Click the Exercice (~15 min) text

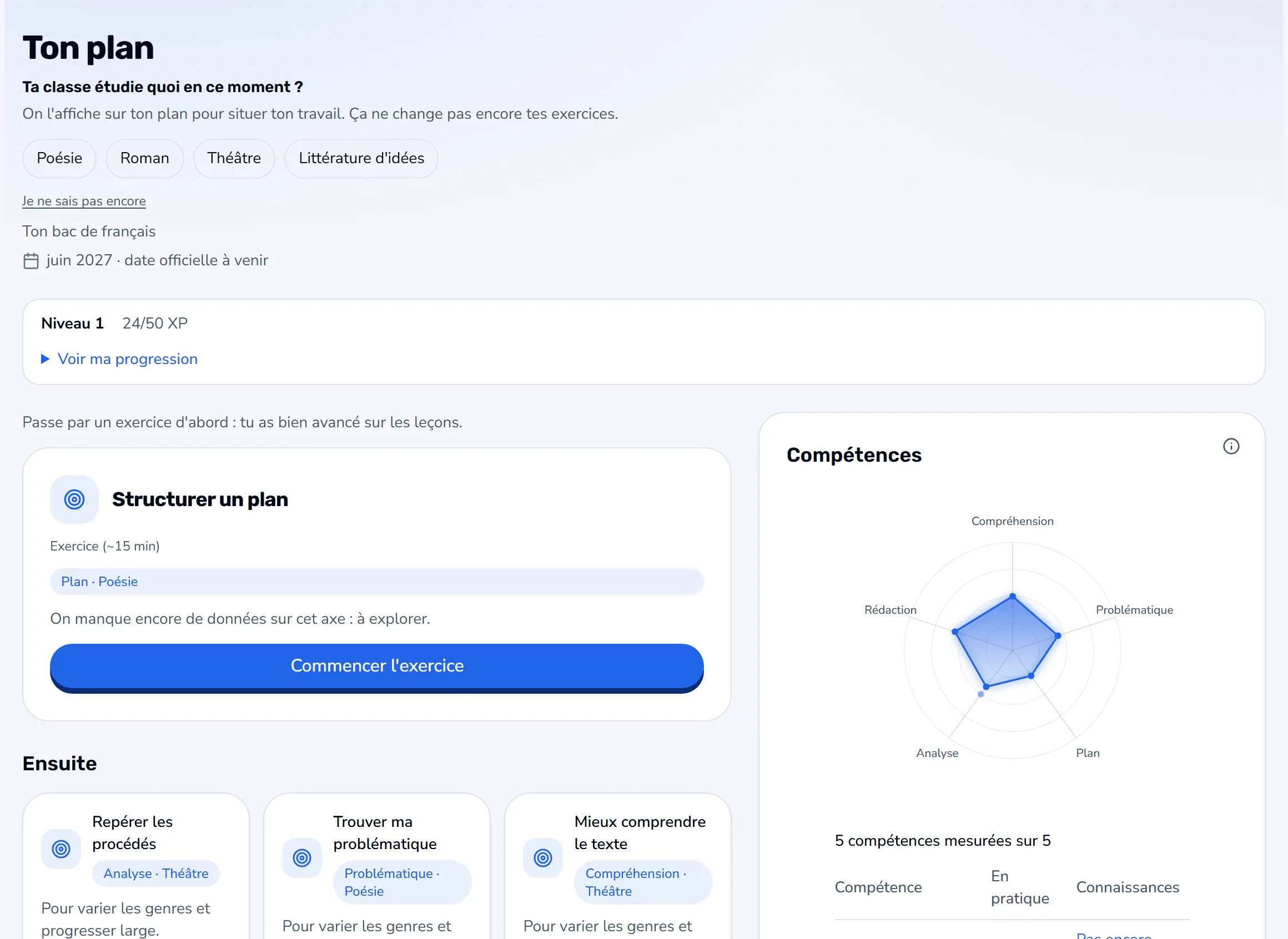click(104, 546)
